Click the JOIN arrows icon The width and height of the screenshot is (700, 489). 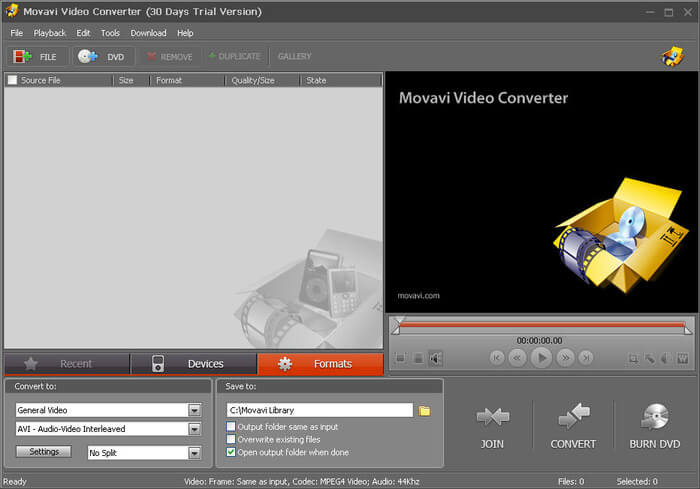(x=492, y=416)
